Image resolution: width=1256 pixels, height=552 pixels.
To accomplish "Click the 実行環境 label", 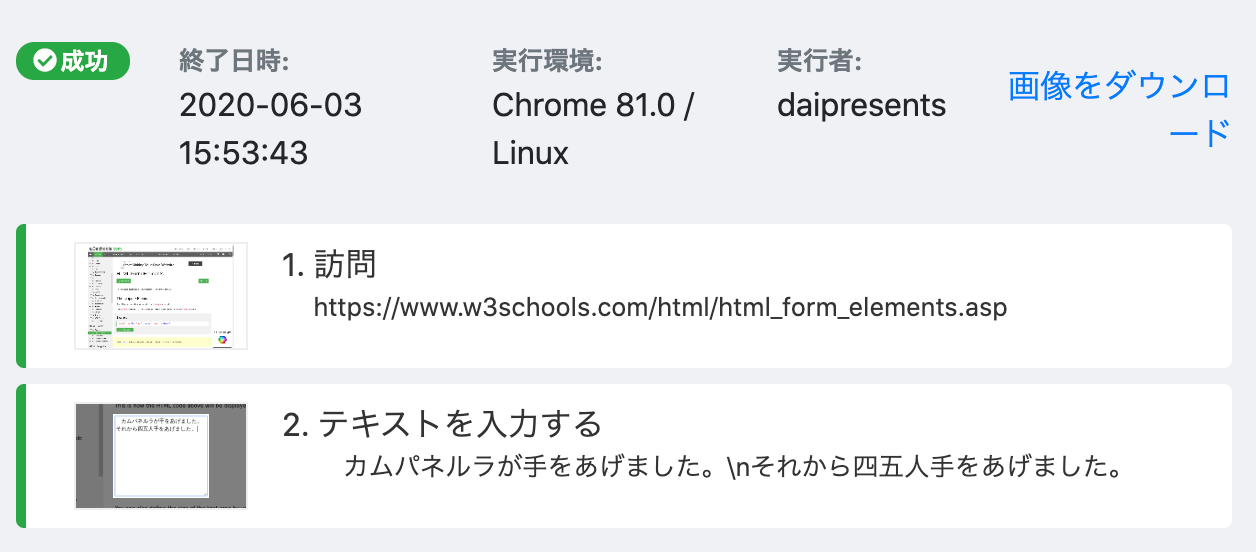I will point(547,62).
